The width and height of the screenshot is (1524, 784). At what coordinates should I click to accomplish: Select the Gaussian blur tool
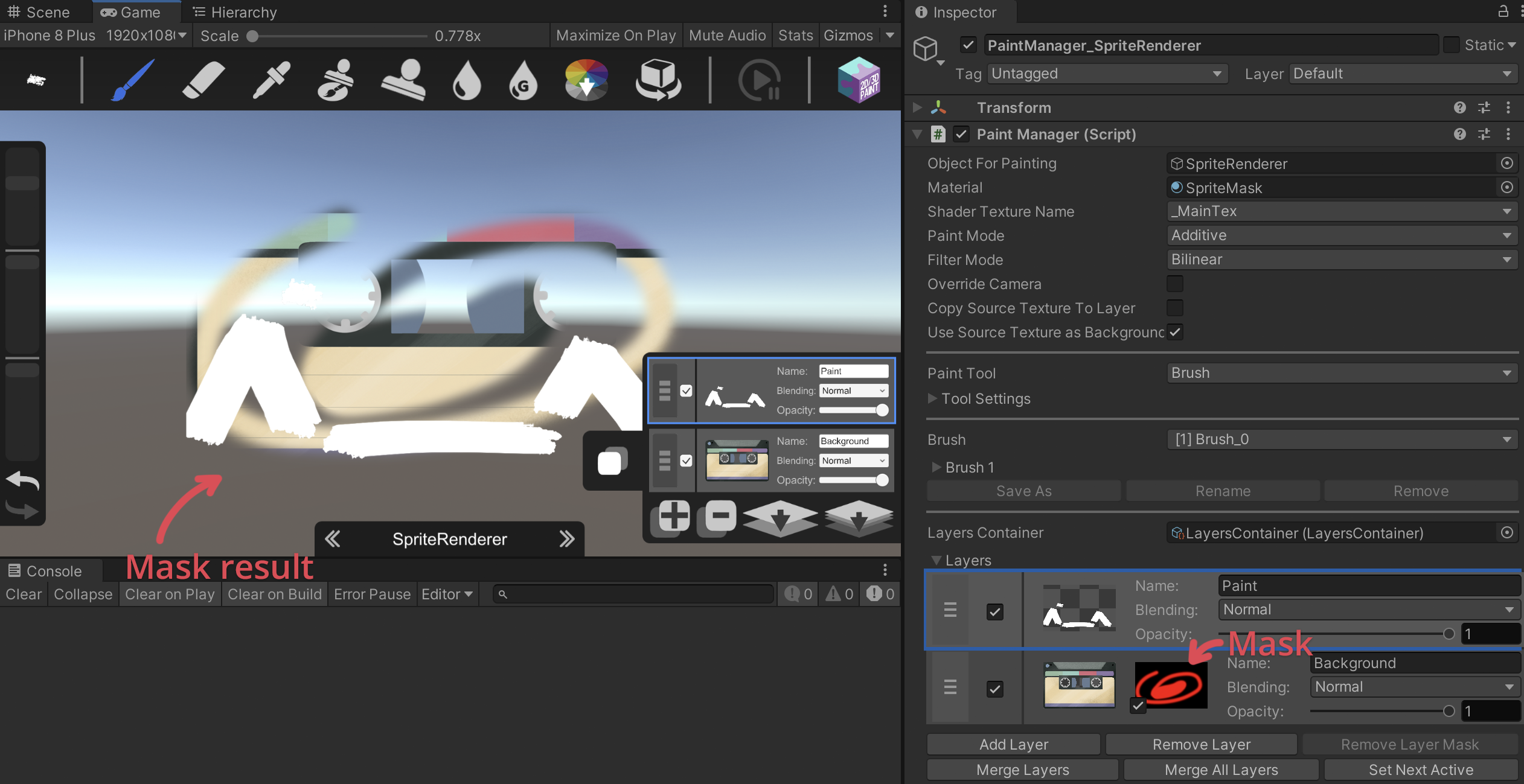click(523, 80)
